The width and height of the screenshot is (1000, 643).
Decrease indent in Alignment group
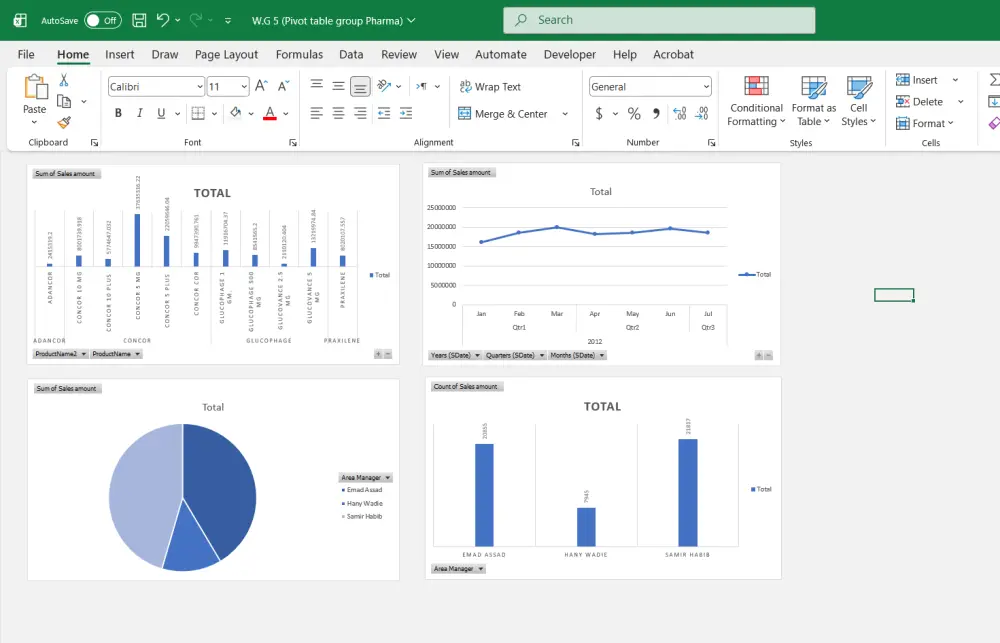pos(384,114)
